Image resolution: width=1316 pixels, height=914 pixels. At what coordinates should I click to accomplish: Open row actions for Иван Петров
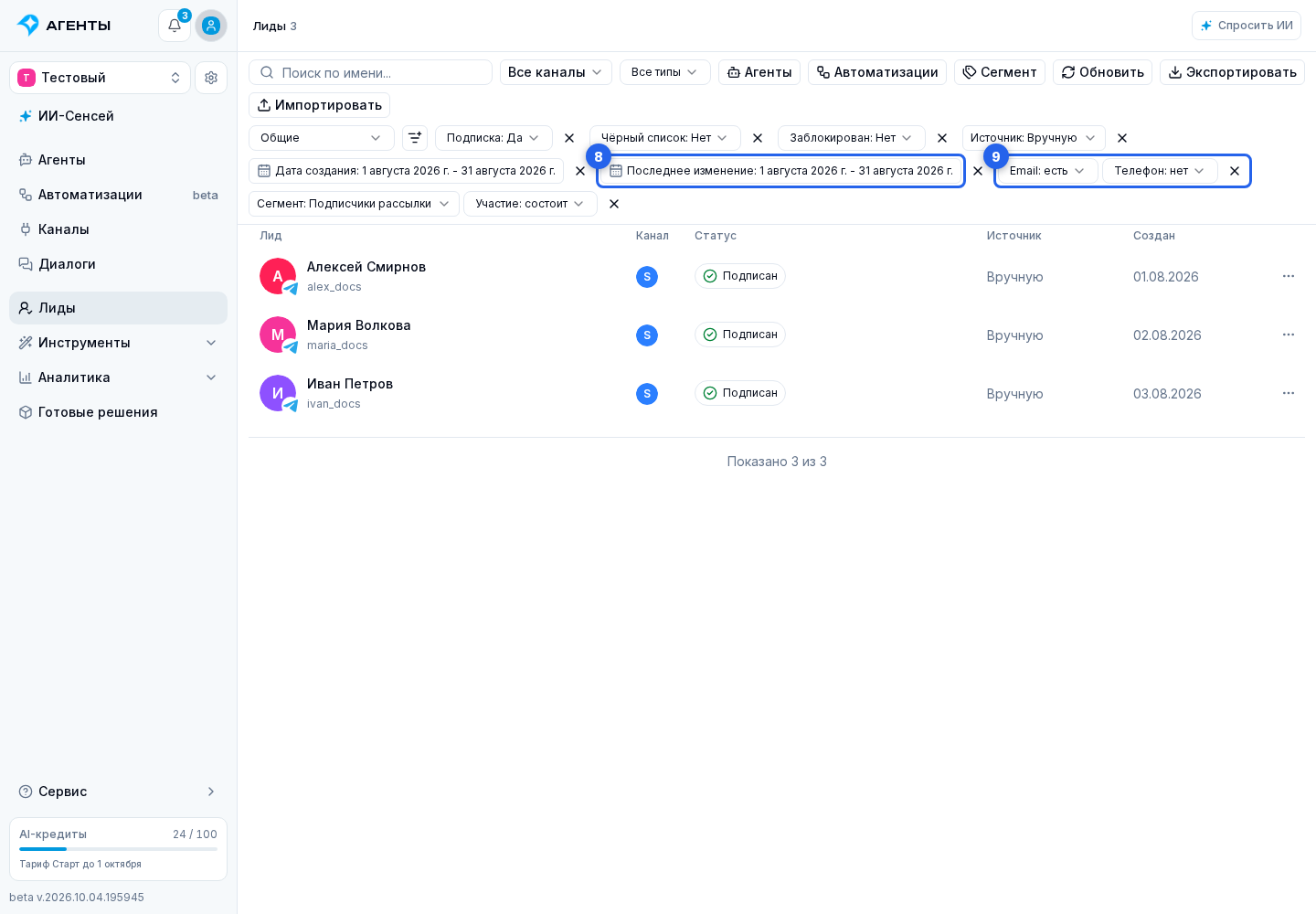[1289, 393]
